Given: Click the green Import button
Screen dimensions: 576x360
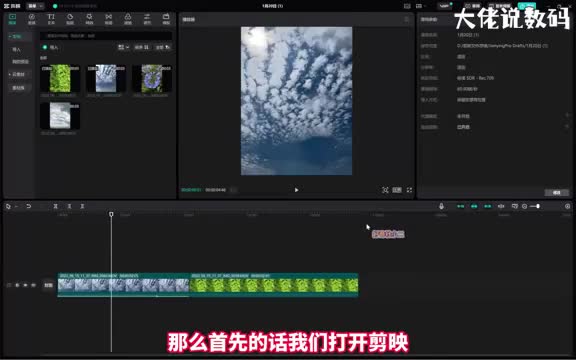Looking at the screenshot, I should [x=51, y=47].
